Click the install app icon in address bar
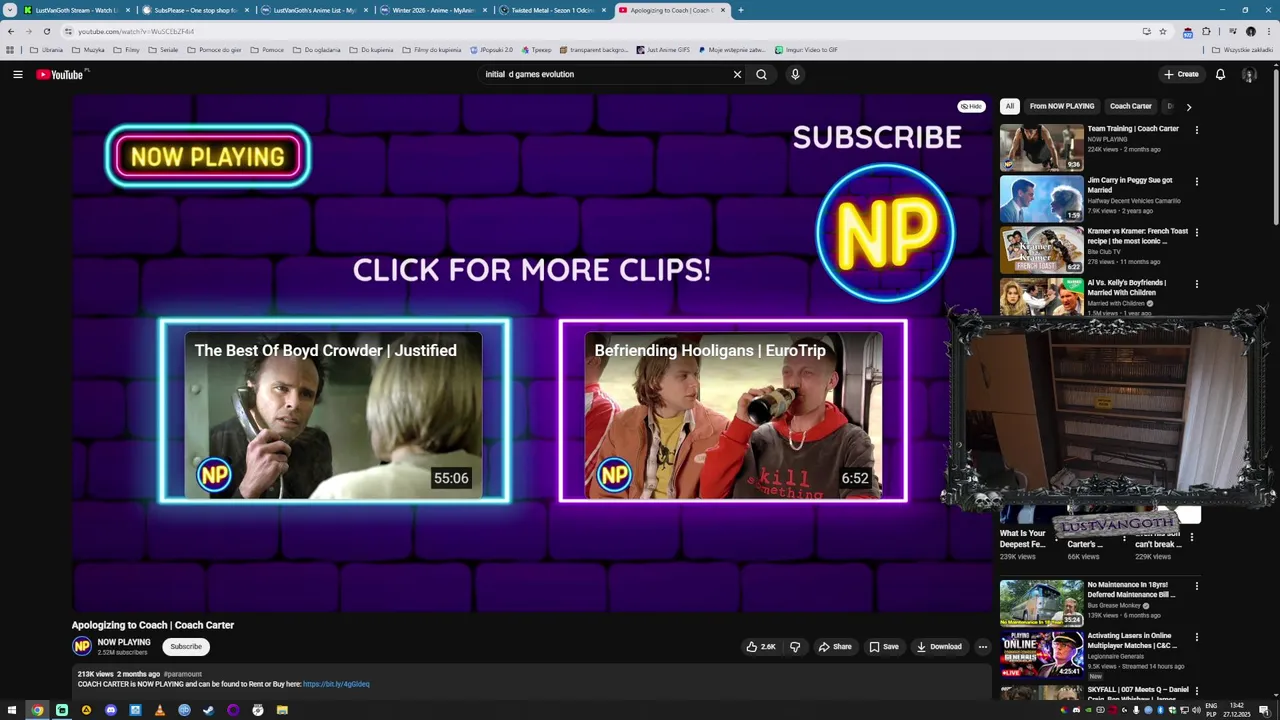 1146,31
